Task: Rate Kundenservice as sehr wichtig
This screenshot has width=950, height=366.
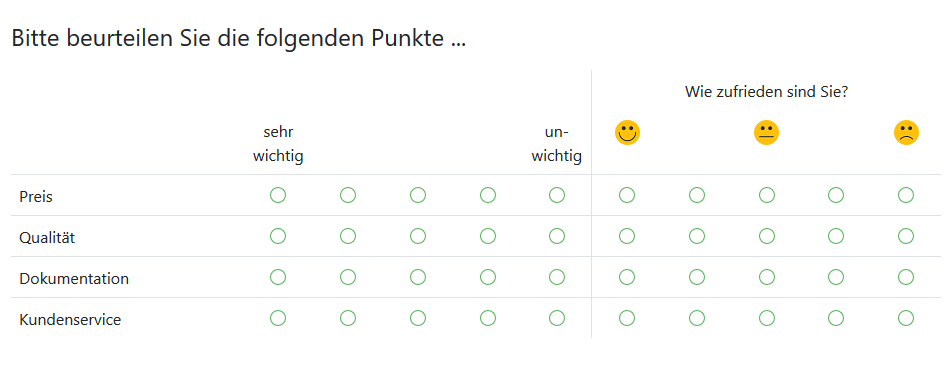Action: [x=278, y=318]
